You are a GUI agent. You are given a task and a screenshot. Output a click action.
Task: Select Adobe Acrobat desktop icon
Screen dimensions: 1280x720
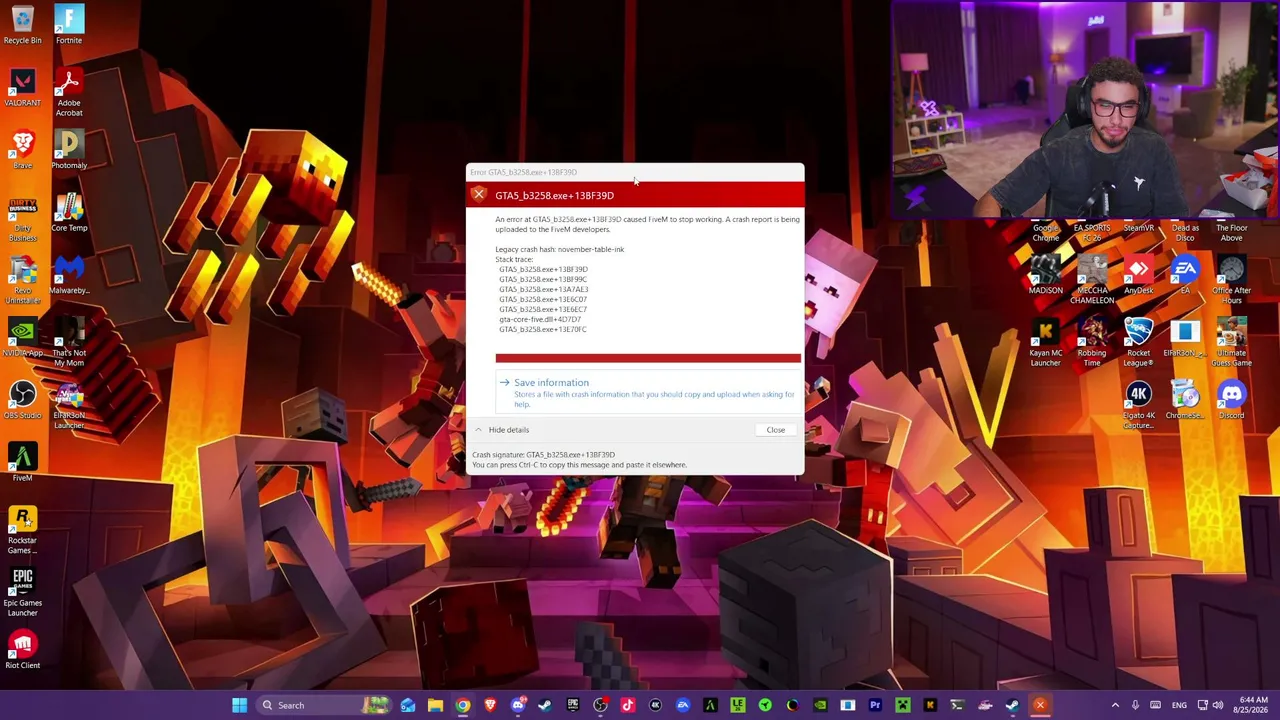pyautogui.click(x=69, y=93)
